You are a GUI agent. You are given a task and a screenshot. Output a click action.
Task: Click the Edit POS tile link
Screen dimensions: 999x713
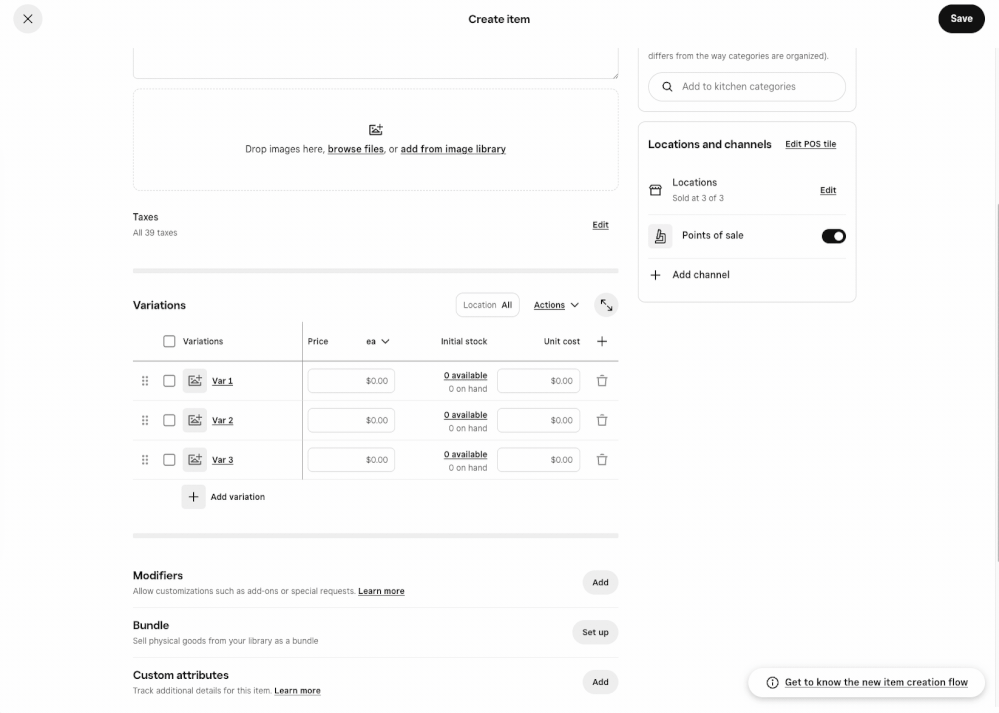[810, 144]
